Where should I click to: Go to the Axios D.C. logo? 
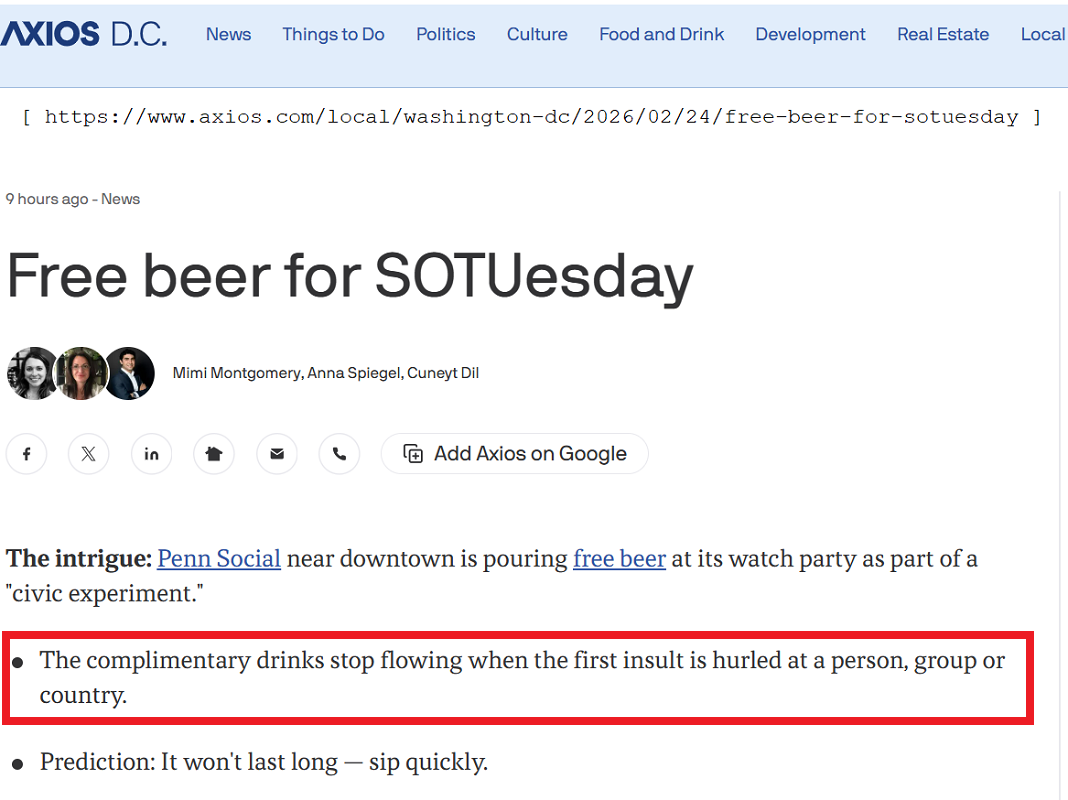83,34
